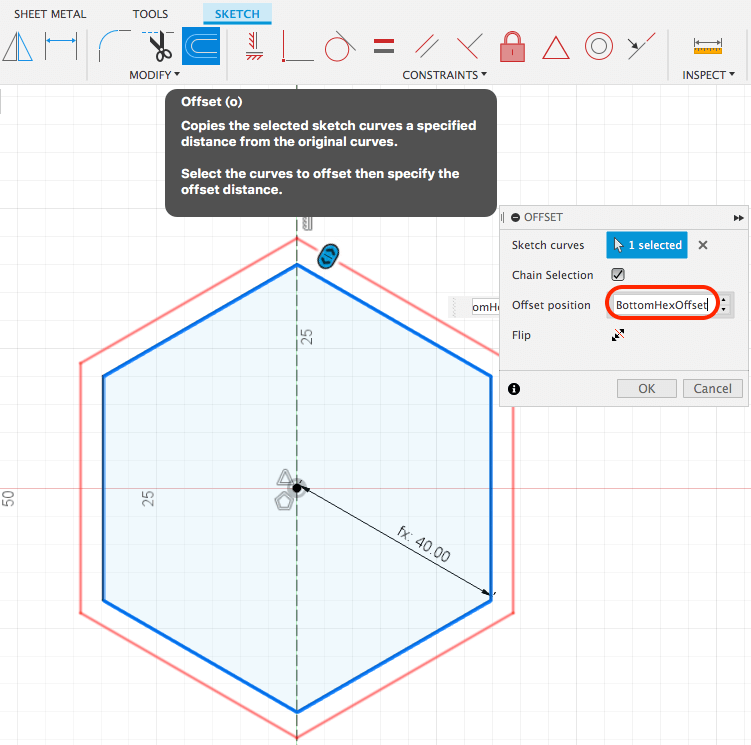Collapse the OFFSET dialog with minus icon
Viewport: 751px width, 745px height.
515,217
